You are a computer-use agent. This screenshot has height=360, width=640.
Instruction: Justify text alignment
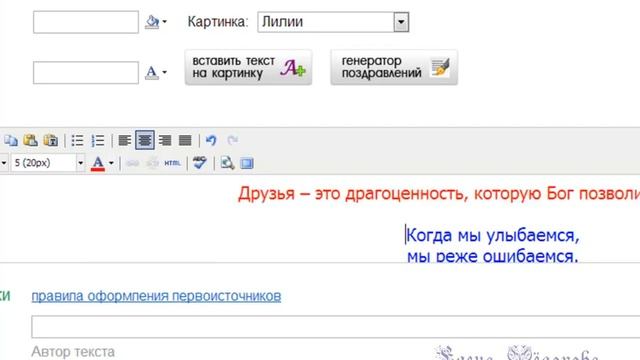click(x=185, y=140)
